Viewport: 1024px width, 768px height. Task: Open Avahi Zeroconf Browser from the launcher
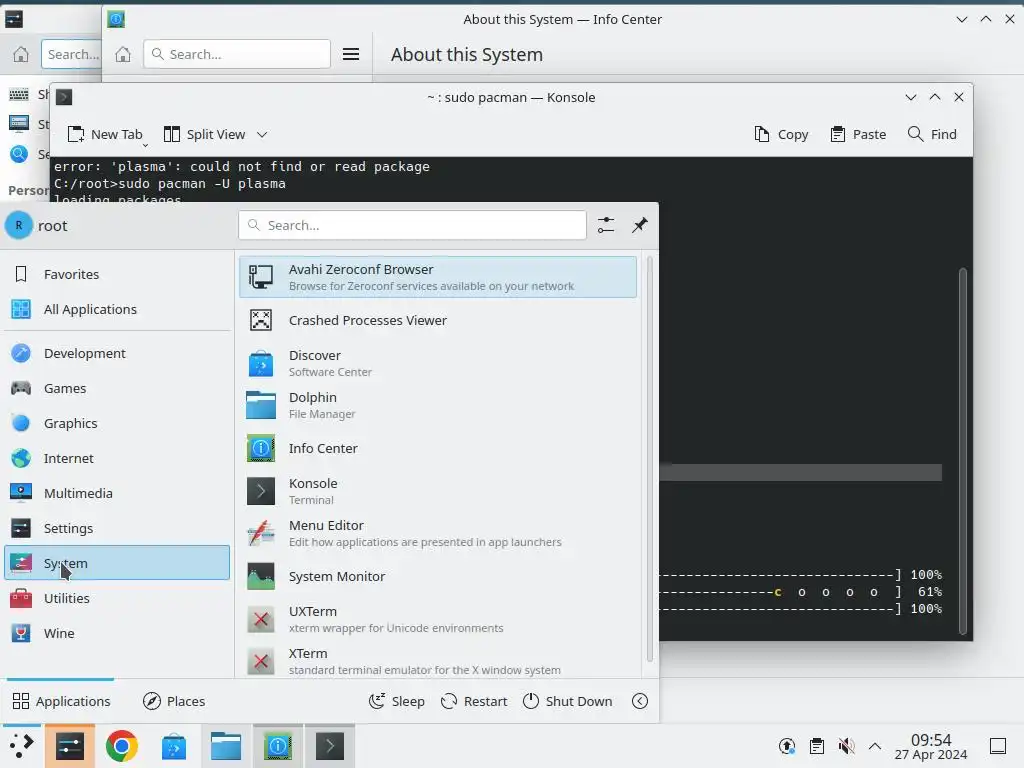tap(438, 277)
